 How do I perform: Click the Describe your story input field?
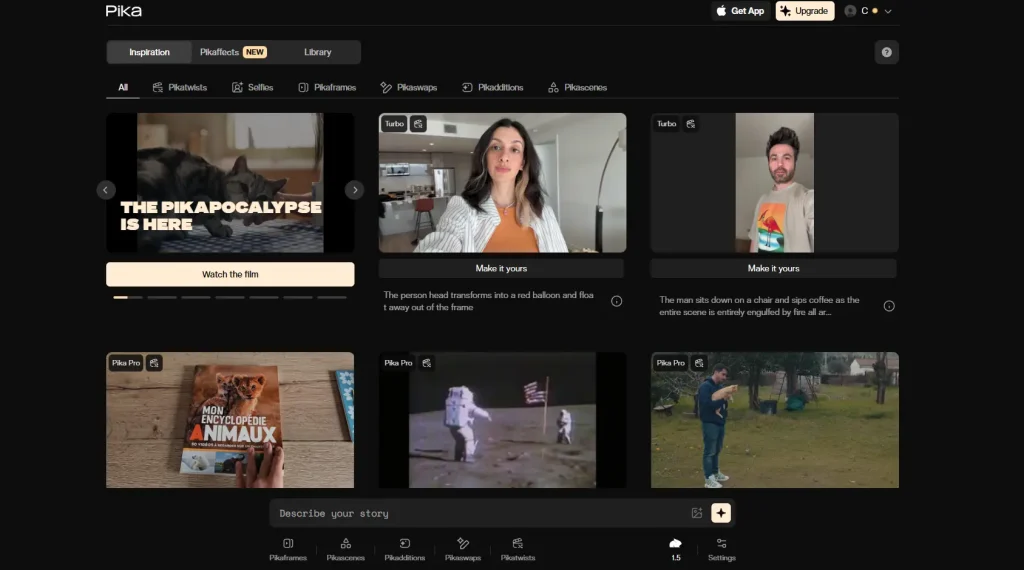click(x=480, y=513)
